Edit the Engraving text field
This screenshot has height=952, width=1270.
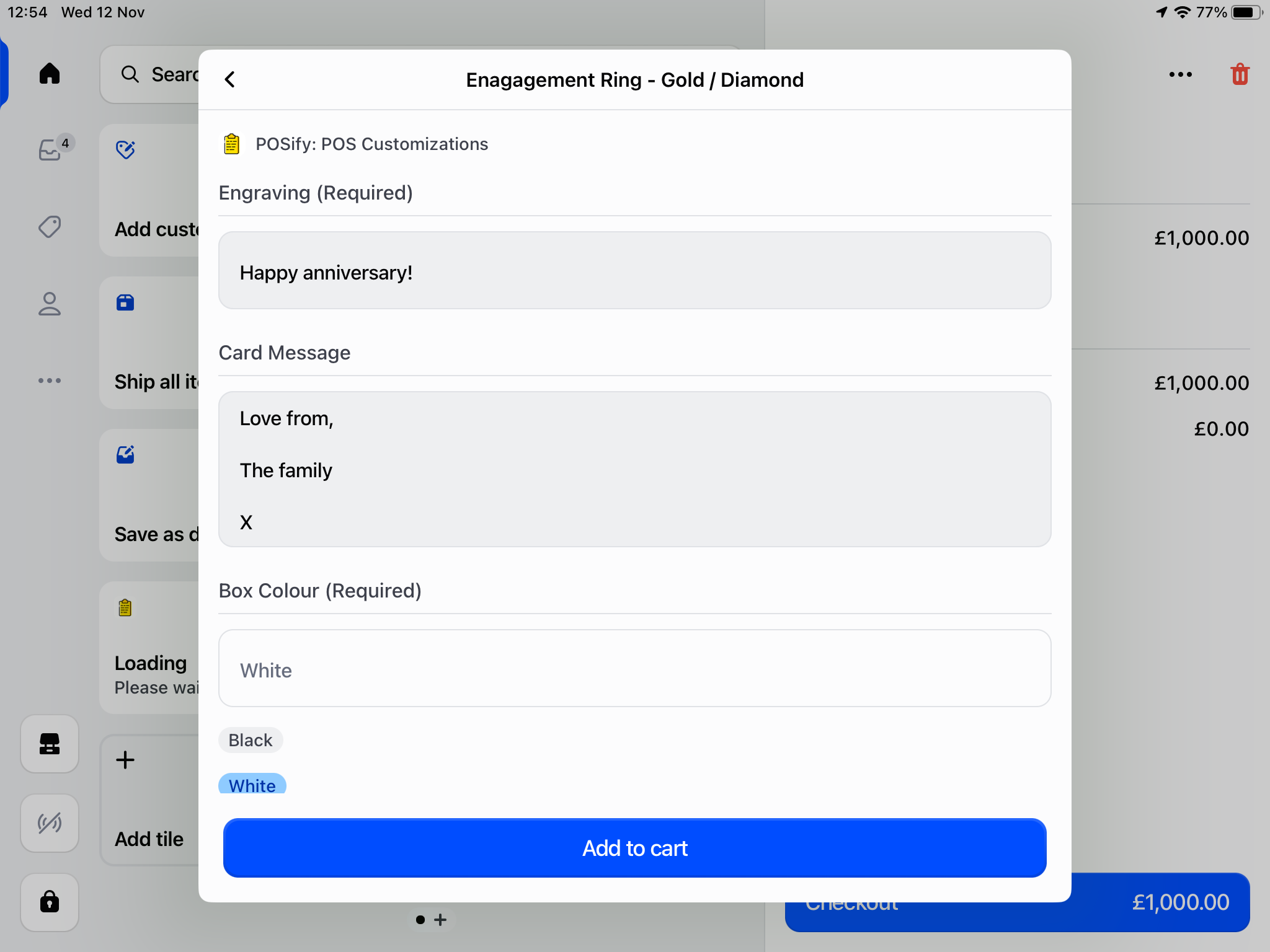pyautogui.click(x=634, y=271)
